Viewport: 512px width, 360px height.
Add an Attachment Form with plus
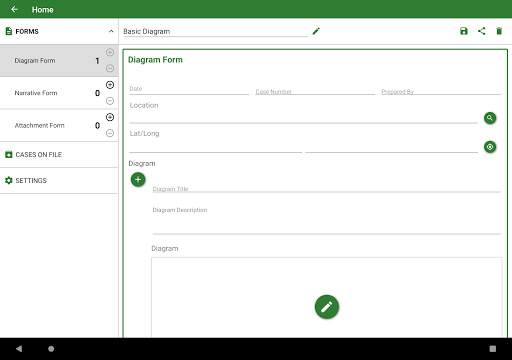pos(110,117)
